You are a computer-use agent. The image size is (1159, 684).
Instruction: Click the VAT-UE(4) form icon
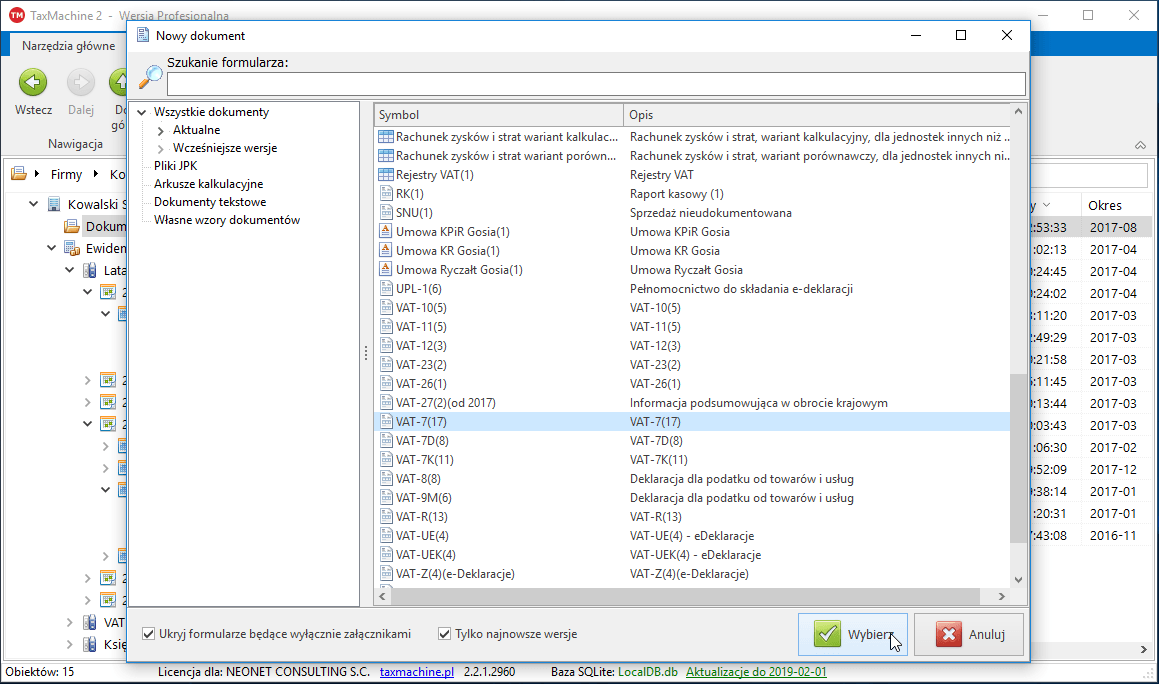click(386, 536)
